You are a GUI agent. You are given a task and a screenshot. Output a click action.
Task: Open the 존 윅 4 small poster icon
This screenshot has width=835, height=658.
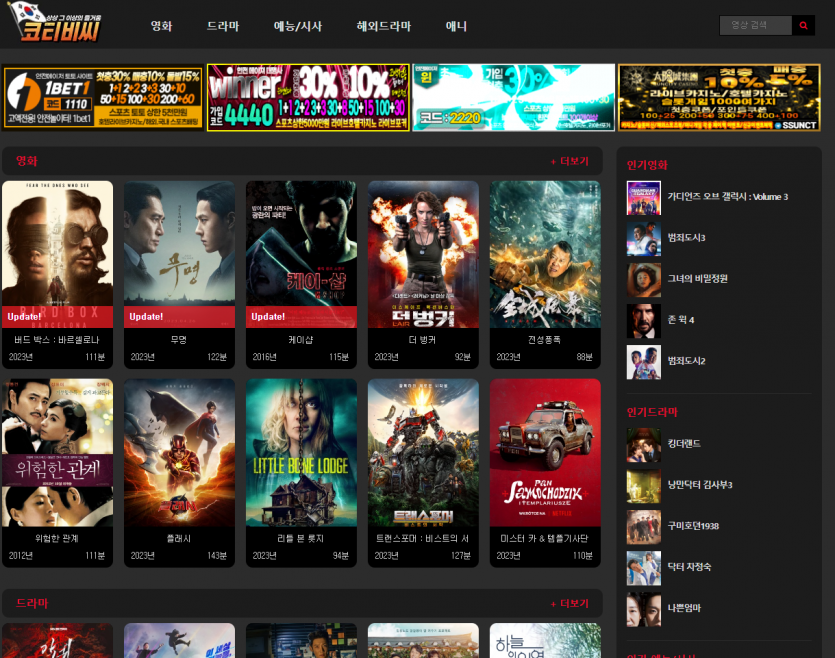coord(643,320)
